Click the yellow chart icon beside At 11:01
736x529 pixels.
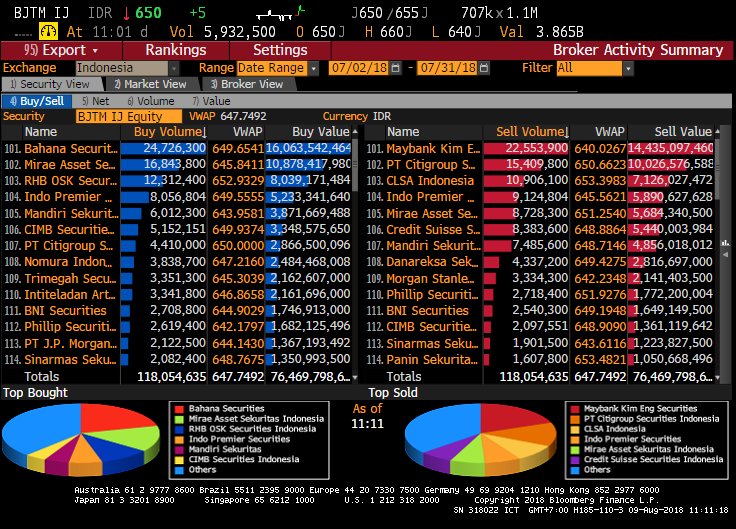tap(44, 31)
